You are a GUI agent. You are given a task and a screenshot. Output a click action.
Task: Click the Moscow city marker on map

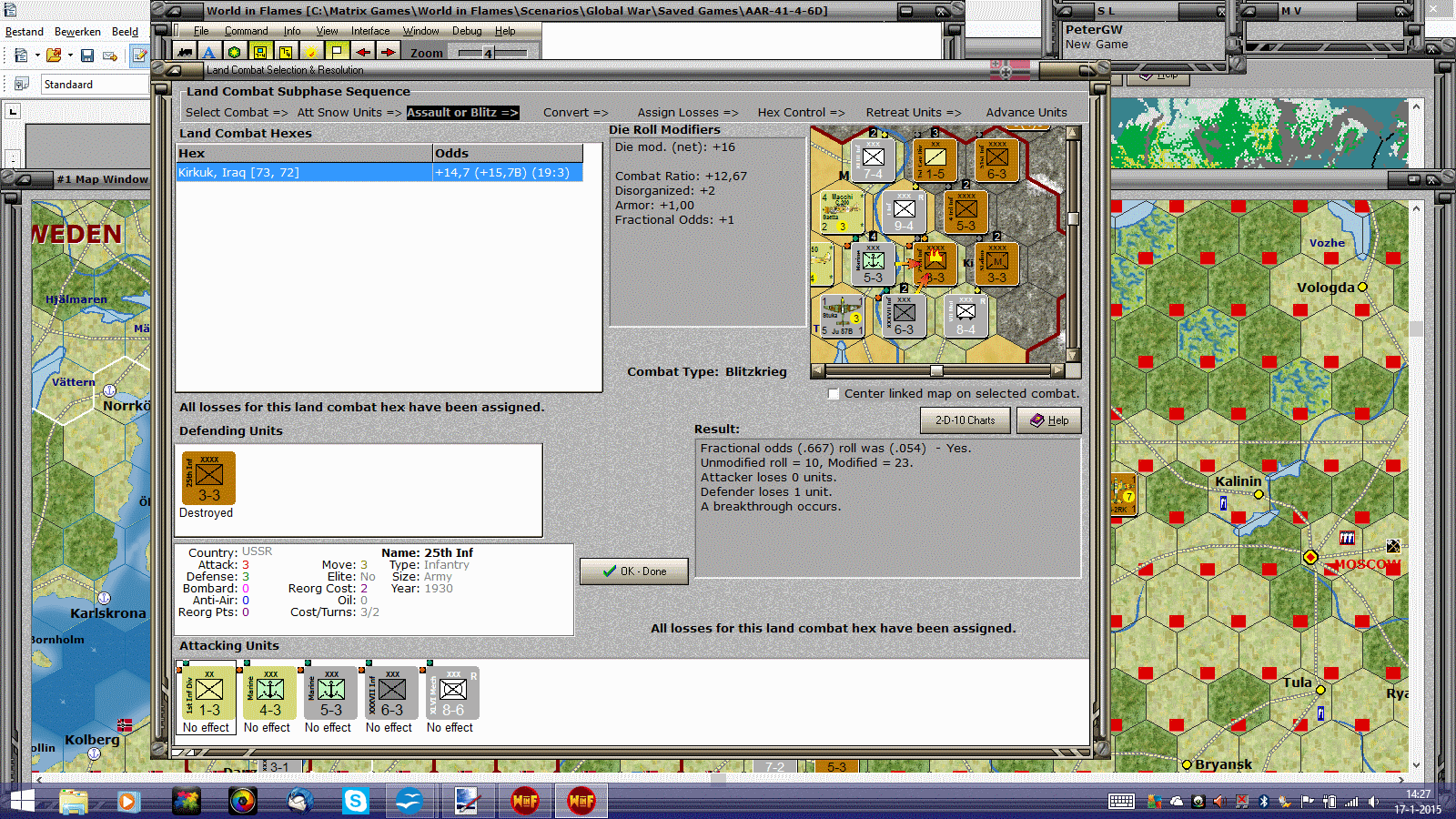1310,557
